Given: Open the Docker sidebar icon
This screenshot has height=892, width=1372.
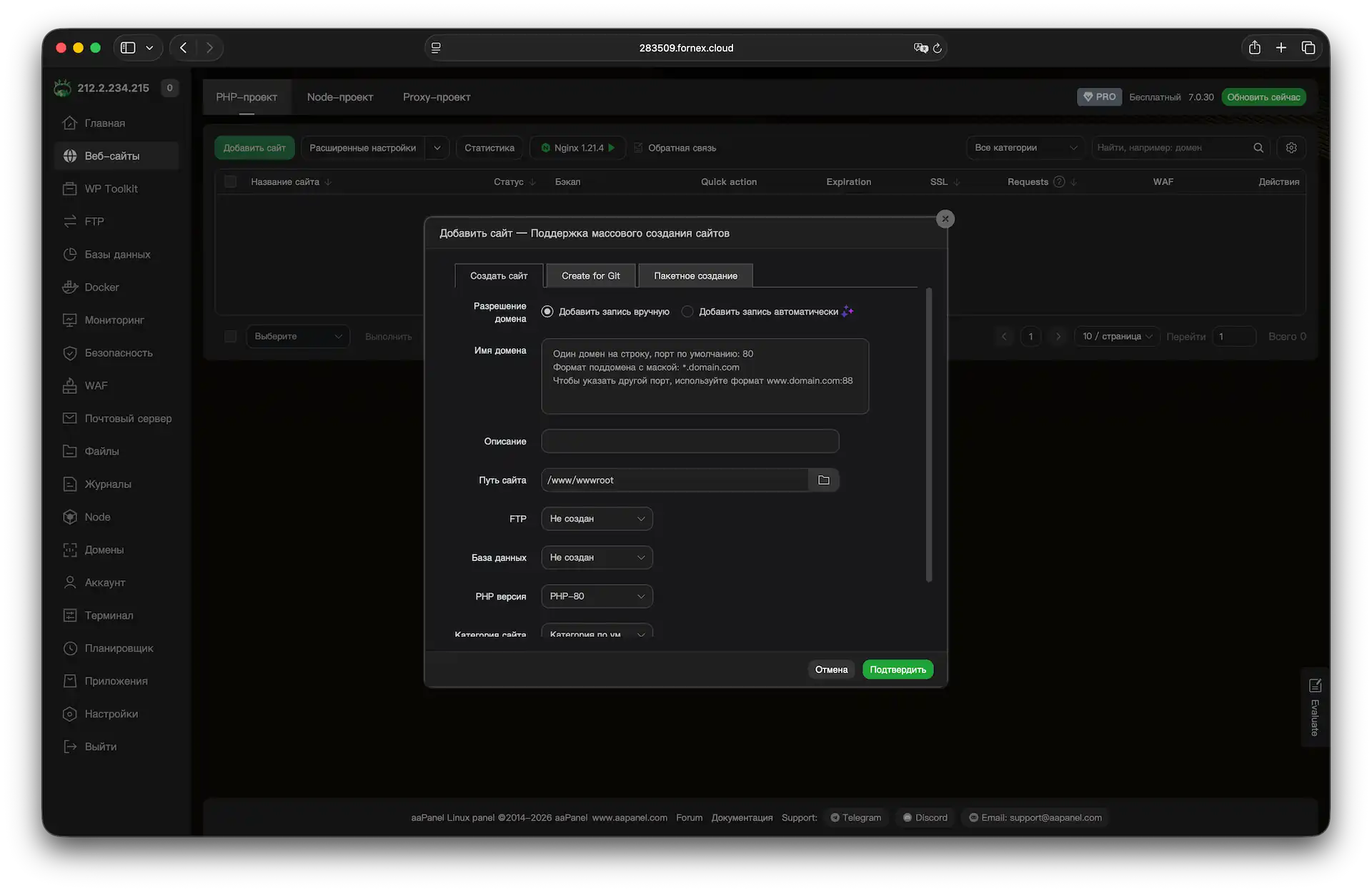Looking at the screenshot, I should tap(70, 287).
